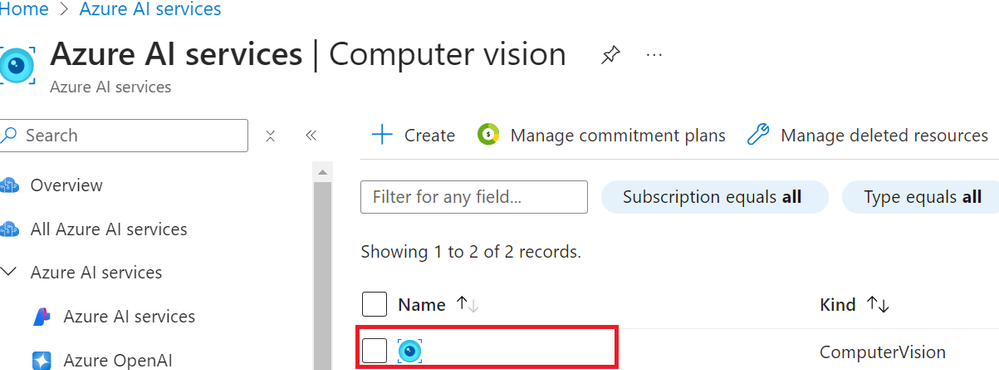The width and height of the screenshot is (999, 370).
Task: Click the Manage commitment plans circular icon
Action: [488, 134]
